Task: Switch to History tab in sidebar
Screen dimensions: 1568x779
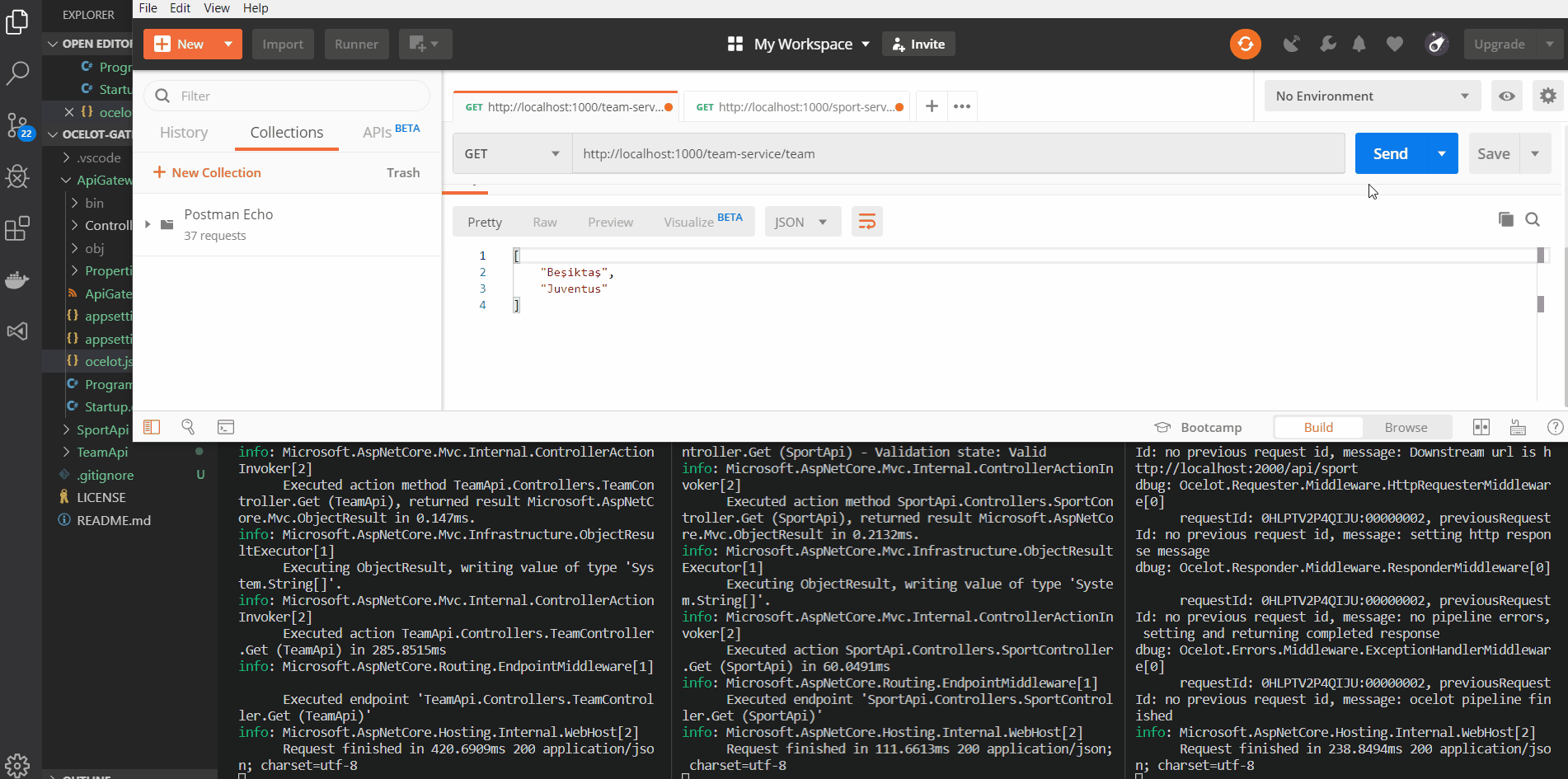Action: pyautogui.click(x=184, y=133)
